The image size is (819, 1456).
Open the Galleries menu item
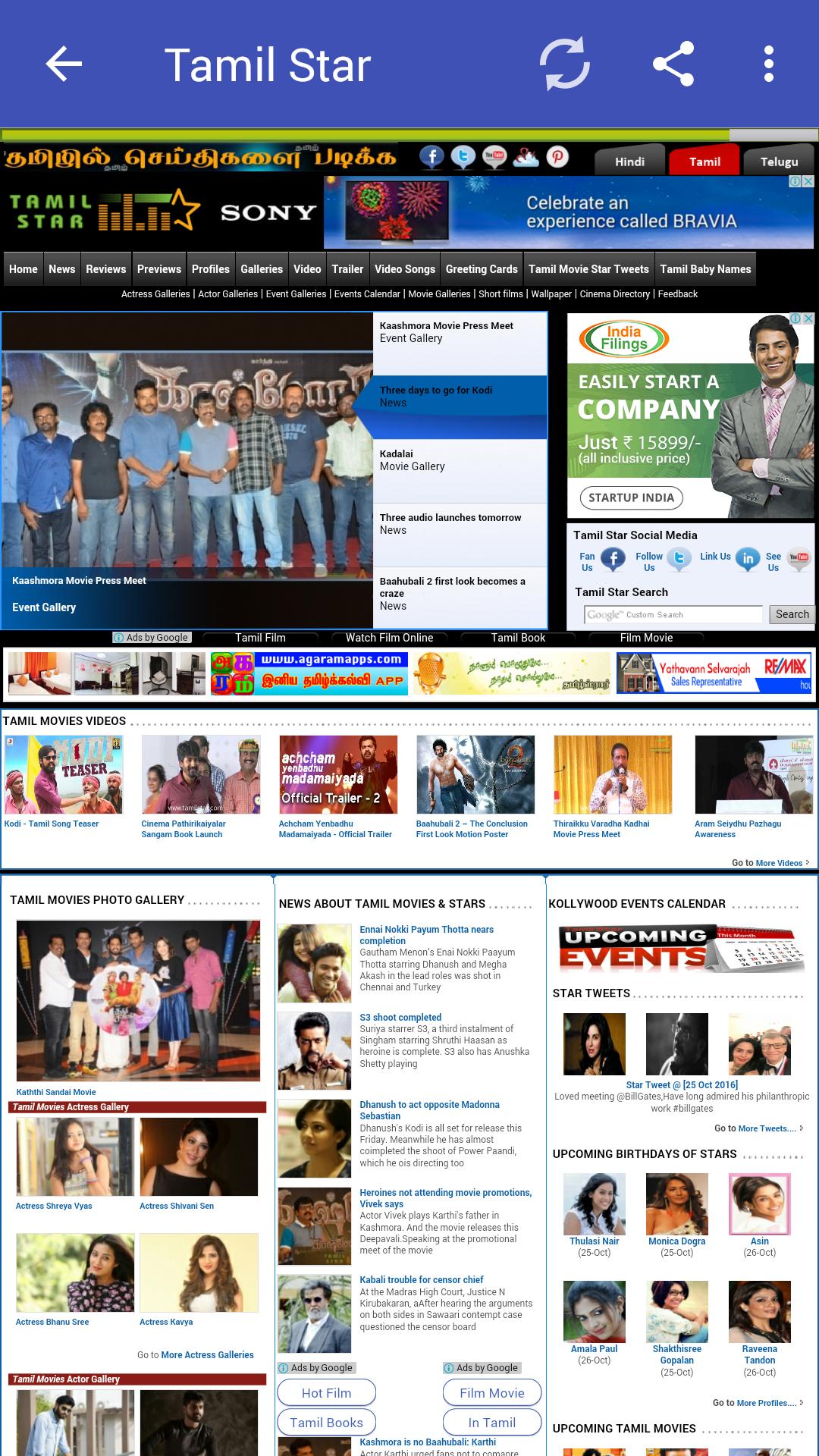[262, 269]
